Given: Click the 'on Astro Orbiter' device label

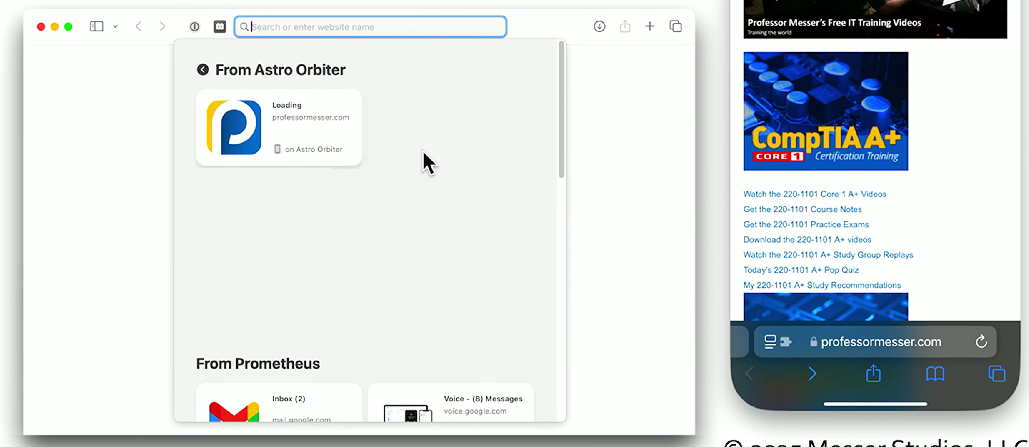Looking at the screenshot, I should (308, 149).
